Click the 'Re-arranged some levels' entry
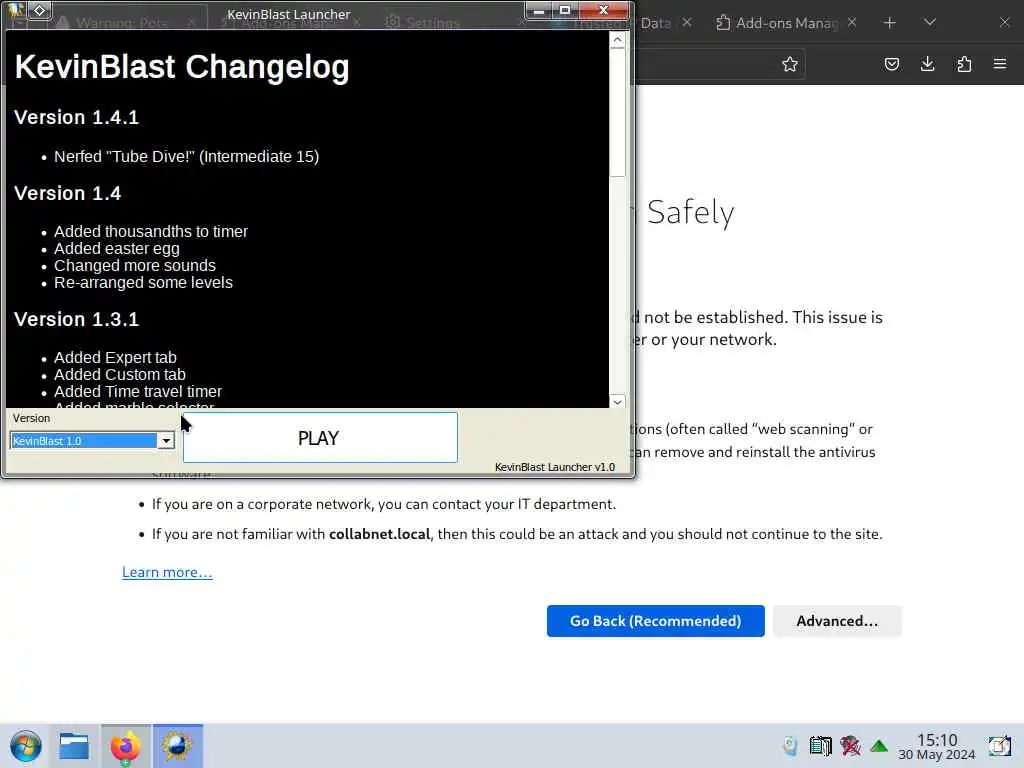The image size is (1024, 768). [143, 283]
